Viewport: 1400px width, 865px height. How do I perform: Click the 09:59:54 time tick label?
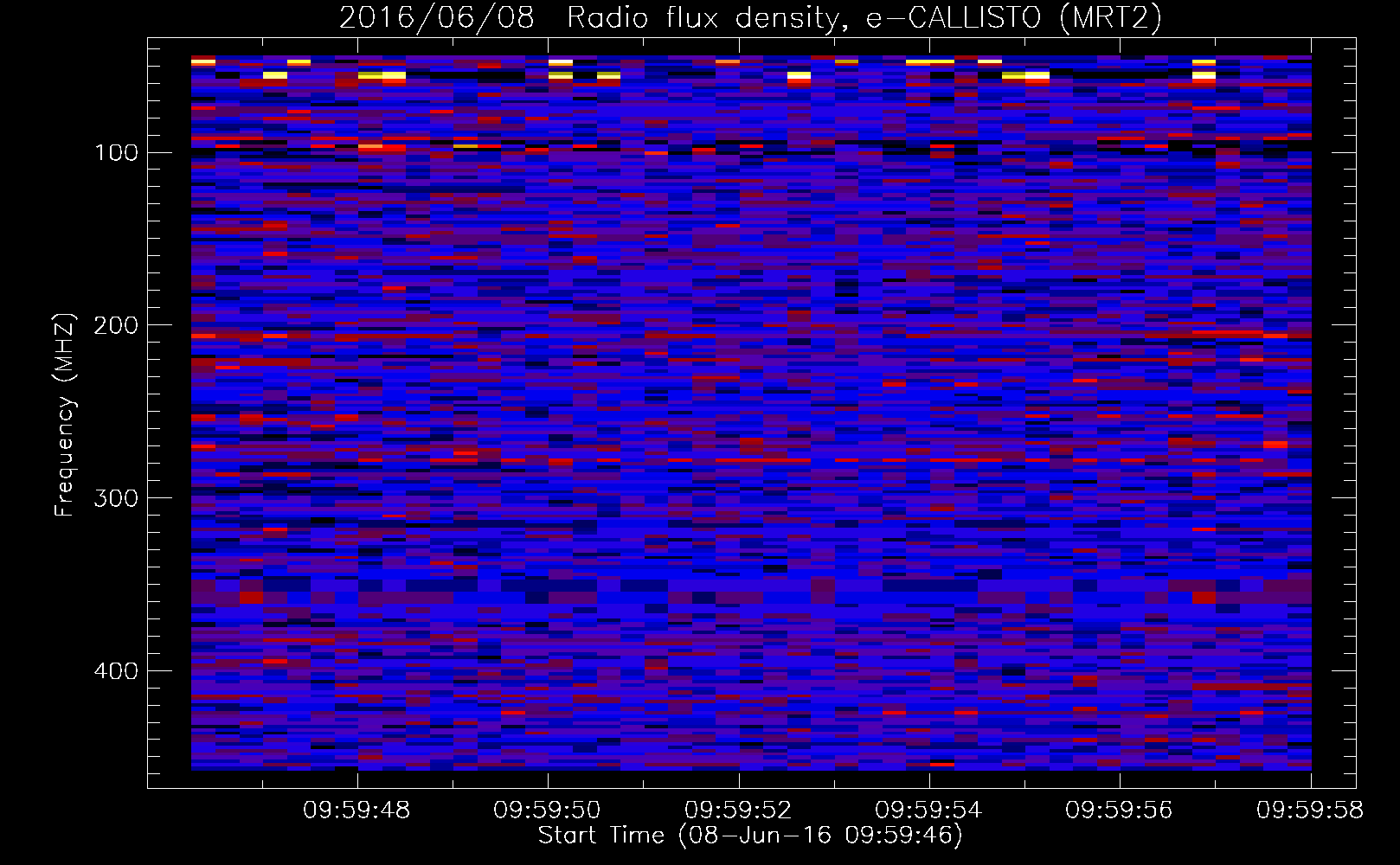click(x=928, y=811)
